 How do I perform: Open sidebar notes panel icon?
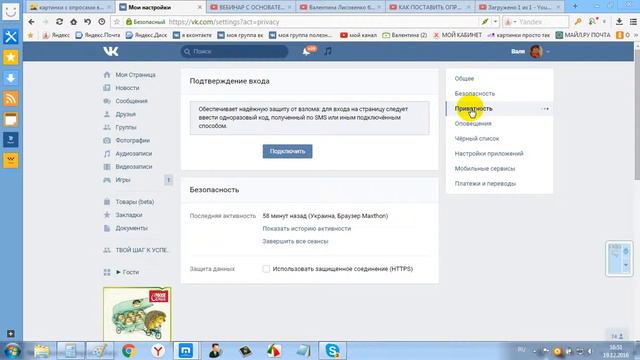click(11, 119)
